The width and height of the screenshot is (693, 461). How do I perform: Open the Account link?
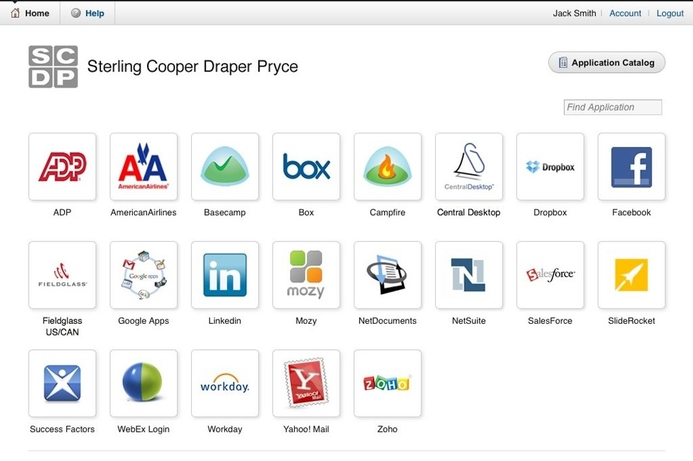tap(625, 13)
